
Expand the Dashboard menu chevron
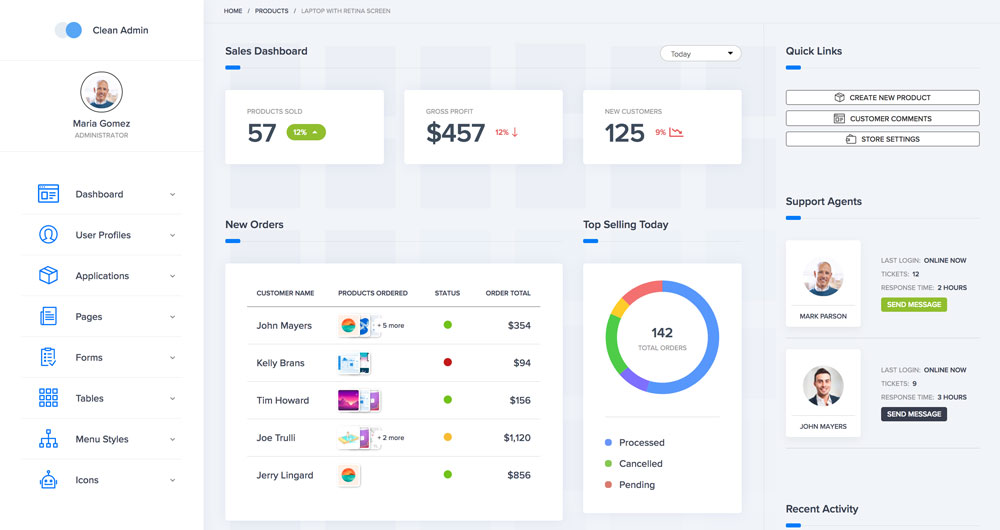(x=172, y=195)
